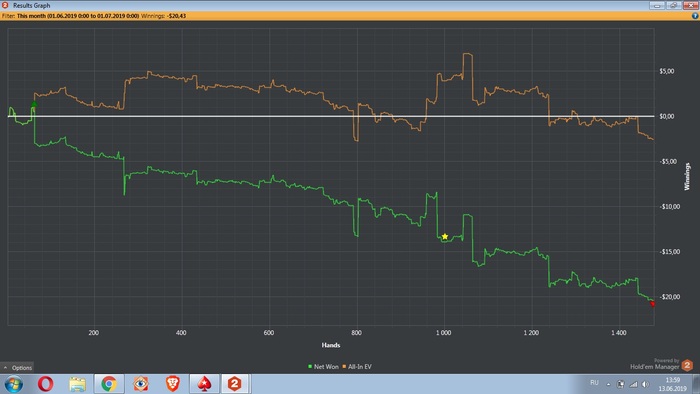Show hidden tray icons arrow

coord(608,384)
